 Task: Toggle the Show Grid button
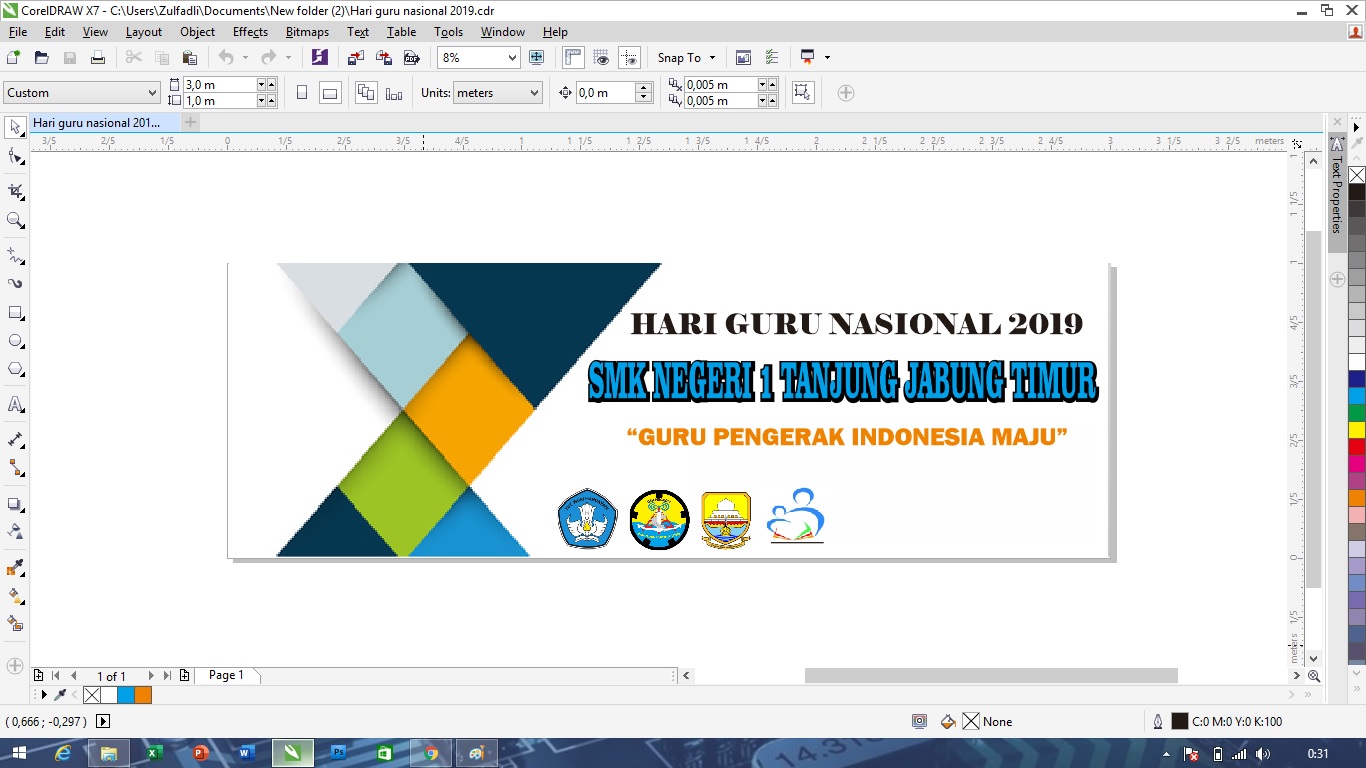click(601, 58)
